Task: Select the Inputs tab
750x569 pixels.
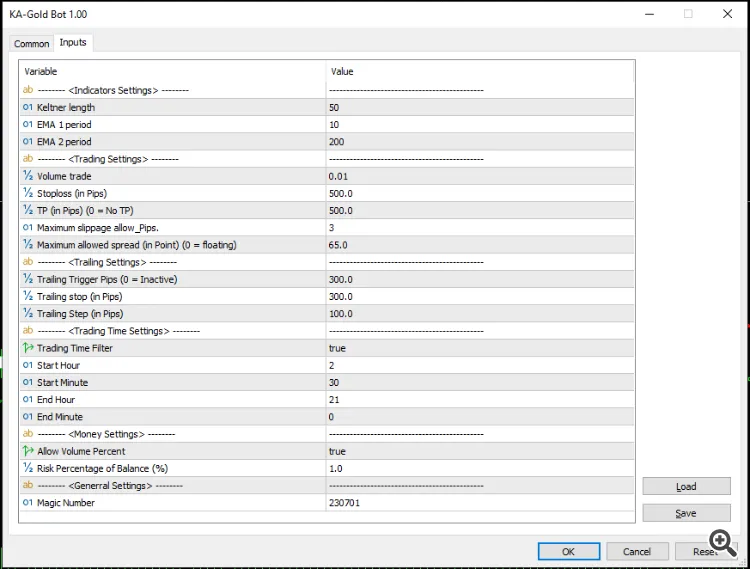Action: (73, 42)
